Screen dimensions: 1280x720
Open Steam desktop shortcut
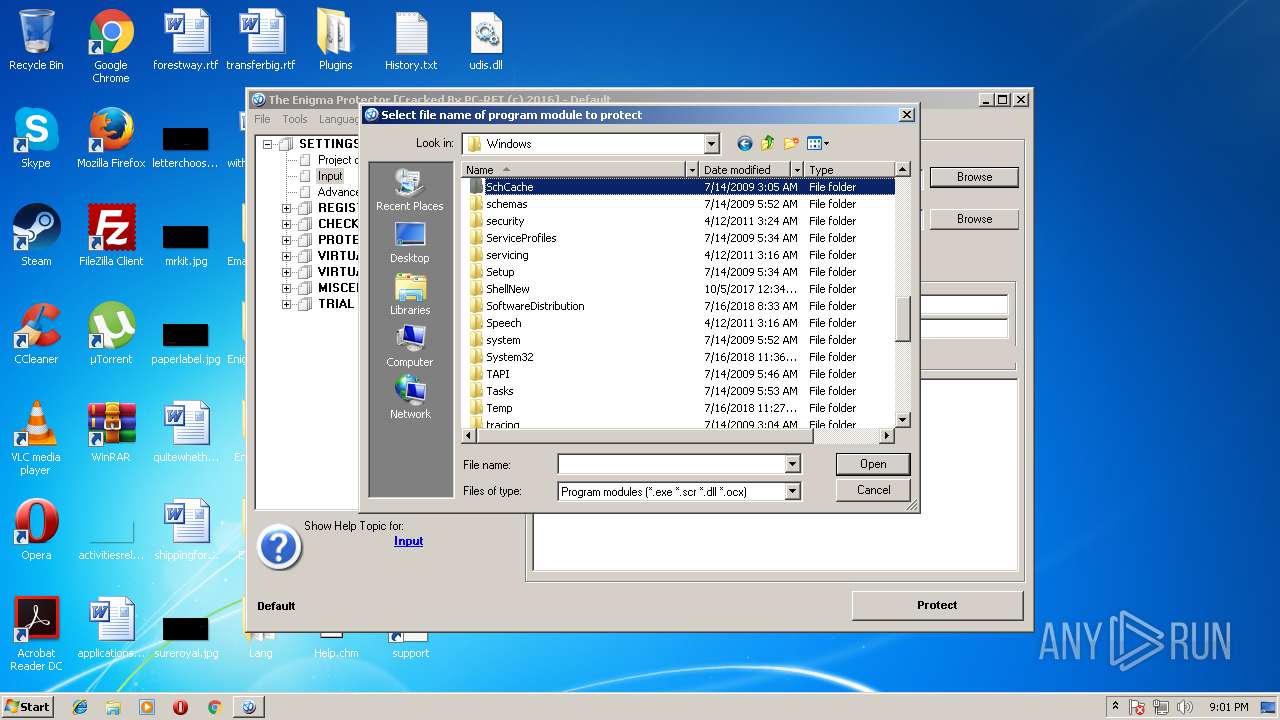[x=36, y=236]
